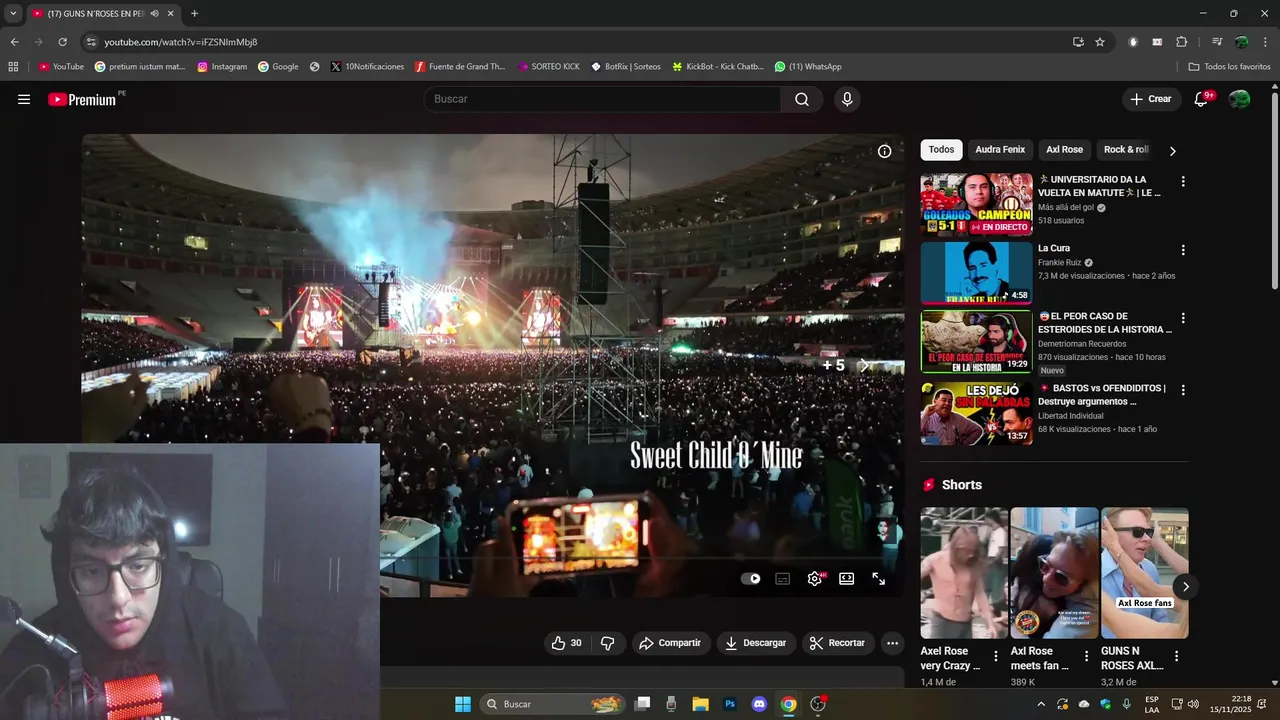
Task: Open options for Bastos vs Ofendiditos video
Action: click(x=1183, y=390)
